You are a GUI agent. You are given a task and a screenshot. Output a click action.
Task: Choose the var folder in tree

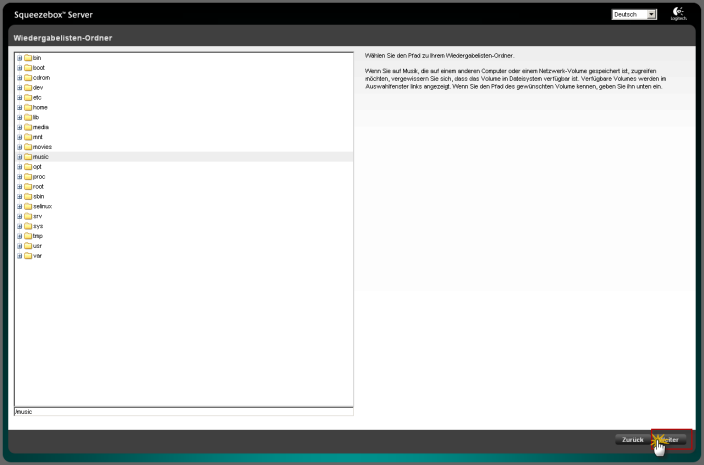[x=37, y=255]
